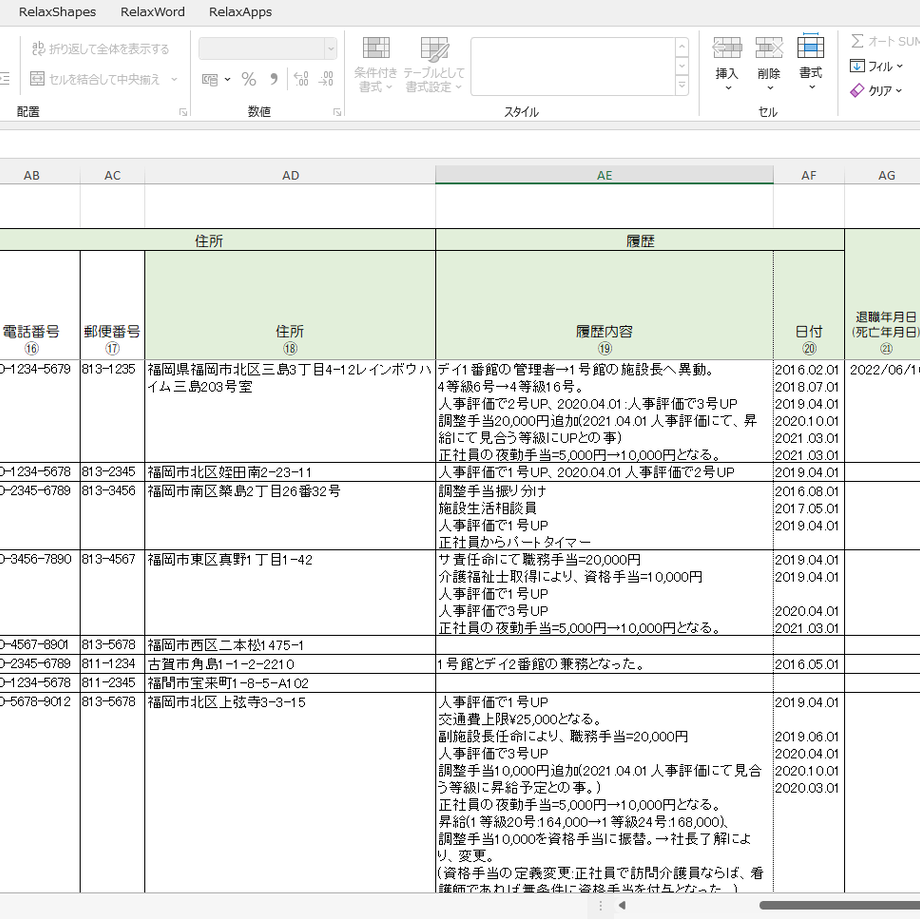Select address cell 福間市宝来町1-8-5-A102
Image resolution: width=920 pixels, height=920 pixels.
pos(290,683)
